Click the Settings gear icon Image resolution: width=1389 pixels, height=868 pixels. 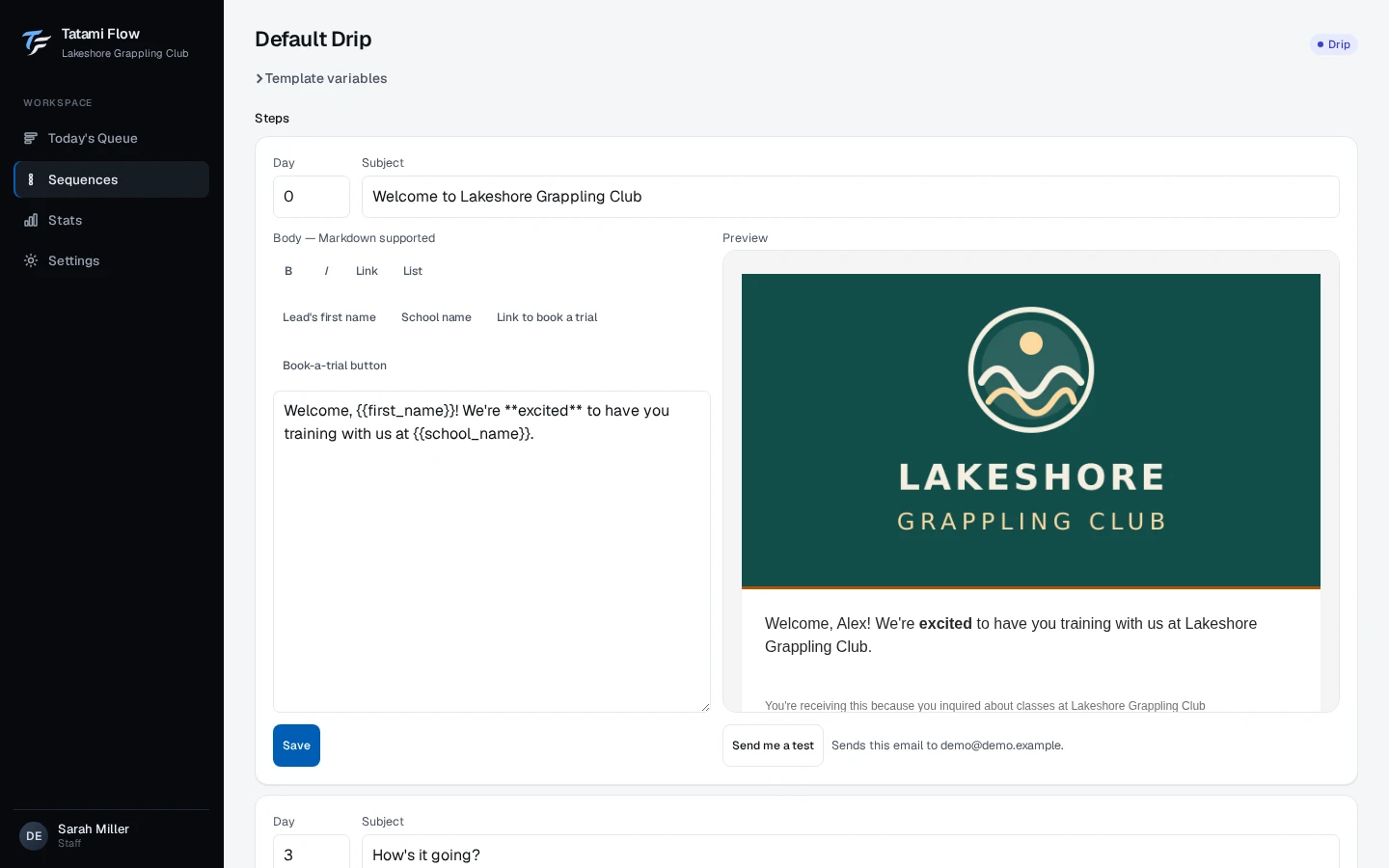31,260
